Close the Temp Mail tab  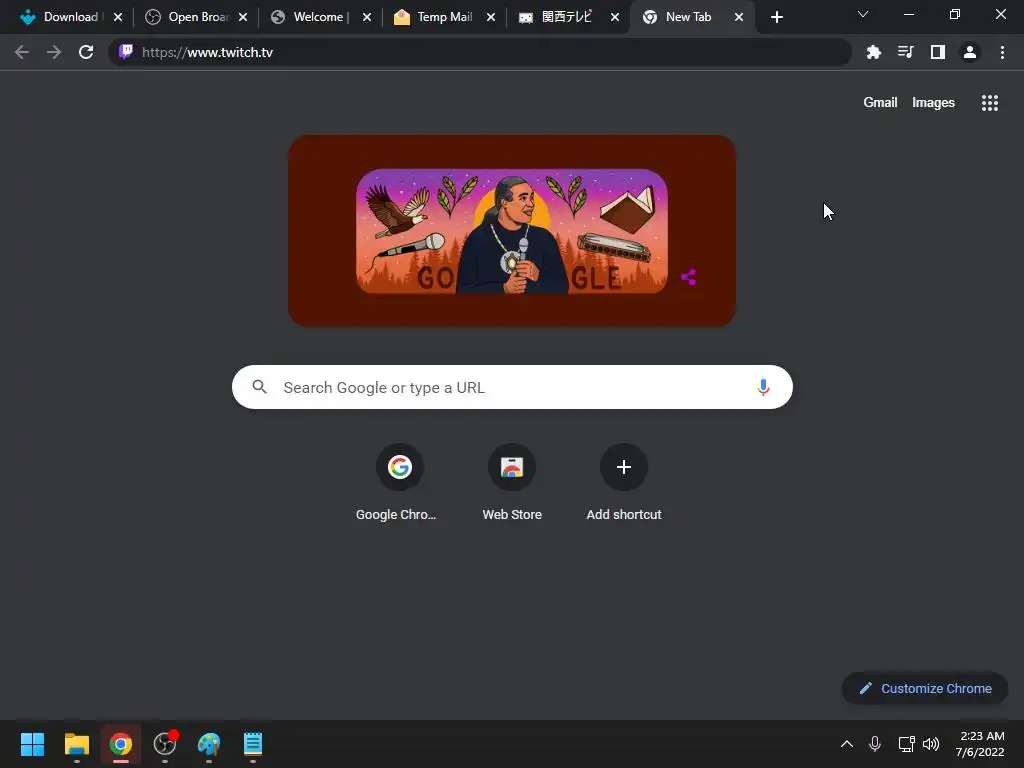click(x=490, y=17)
